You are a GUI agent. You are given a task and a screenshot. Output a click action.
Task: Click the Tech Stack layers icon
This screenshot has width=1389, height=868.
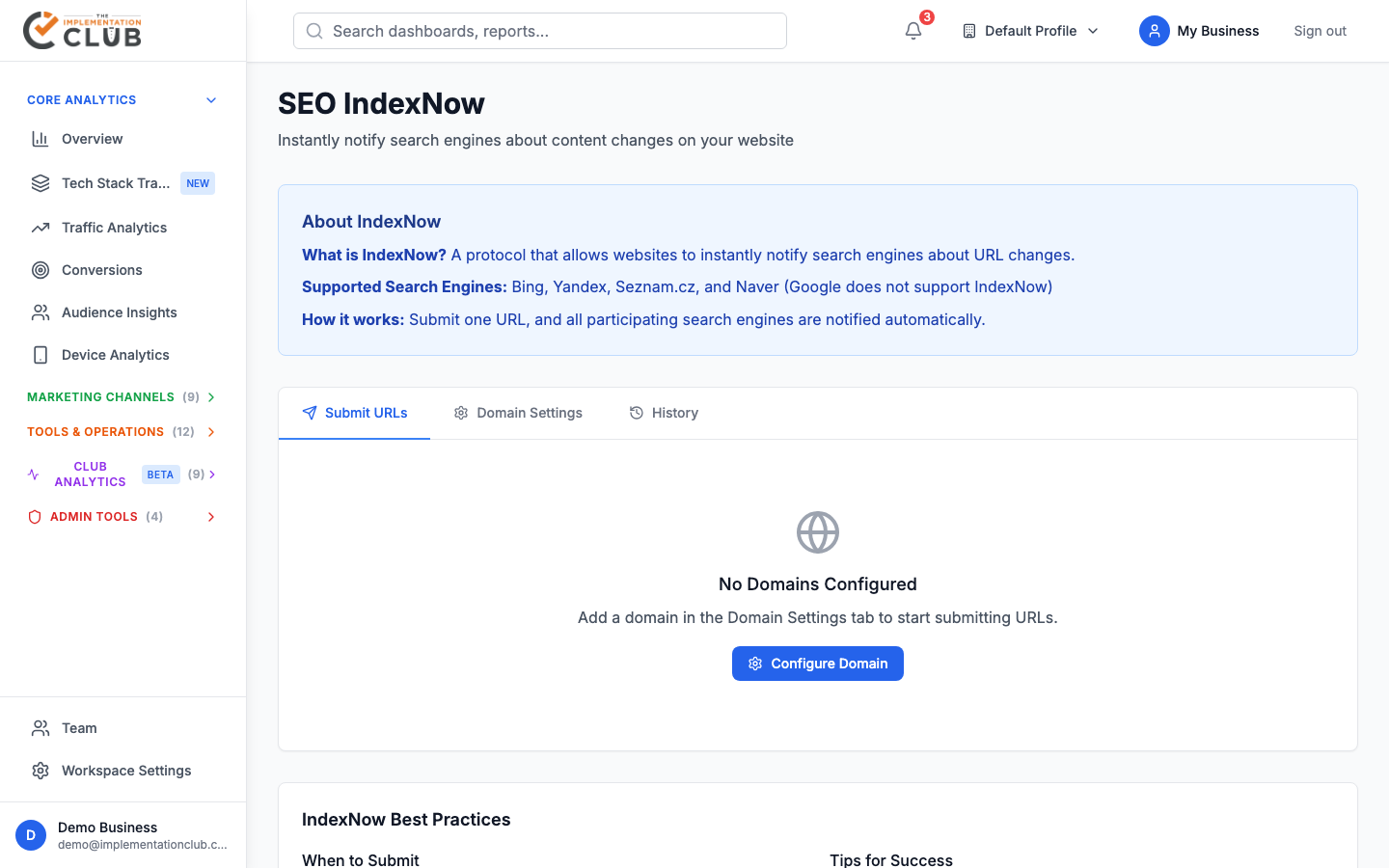pyautogui.click(x=41, y=183)
